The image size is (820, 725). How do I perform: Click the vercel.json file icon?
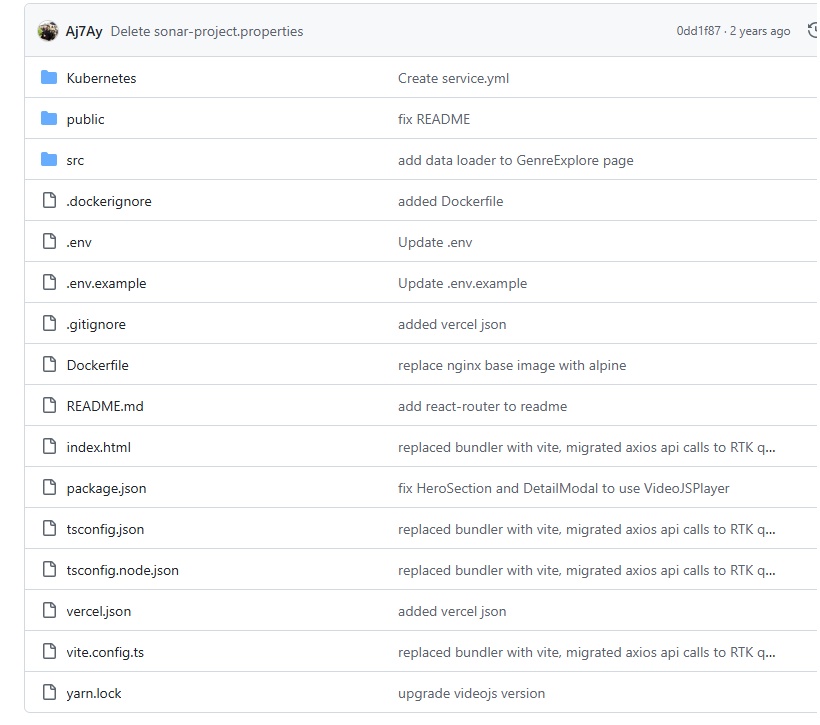pyautogui.click(x=49, y=611)
